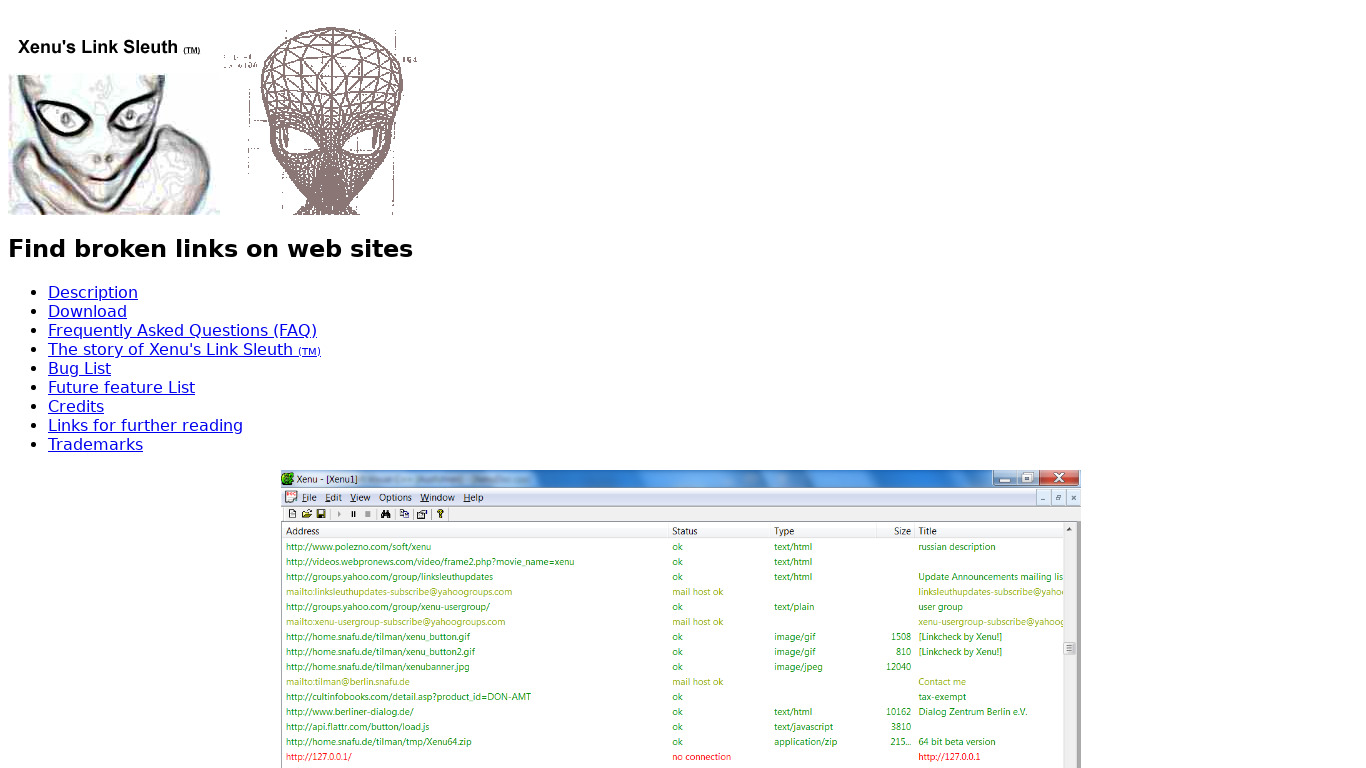1366x768 pixels.
Task: Select row videos.webpronews.com frame2.php URL
Action: pos(430,562)
